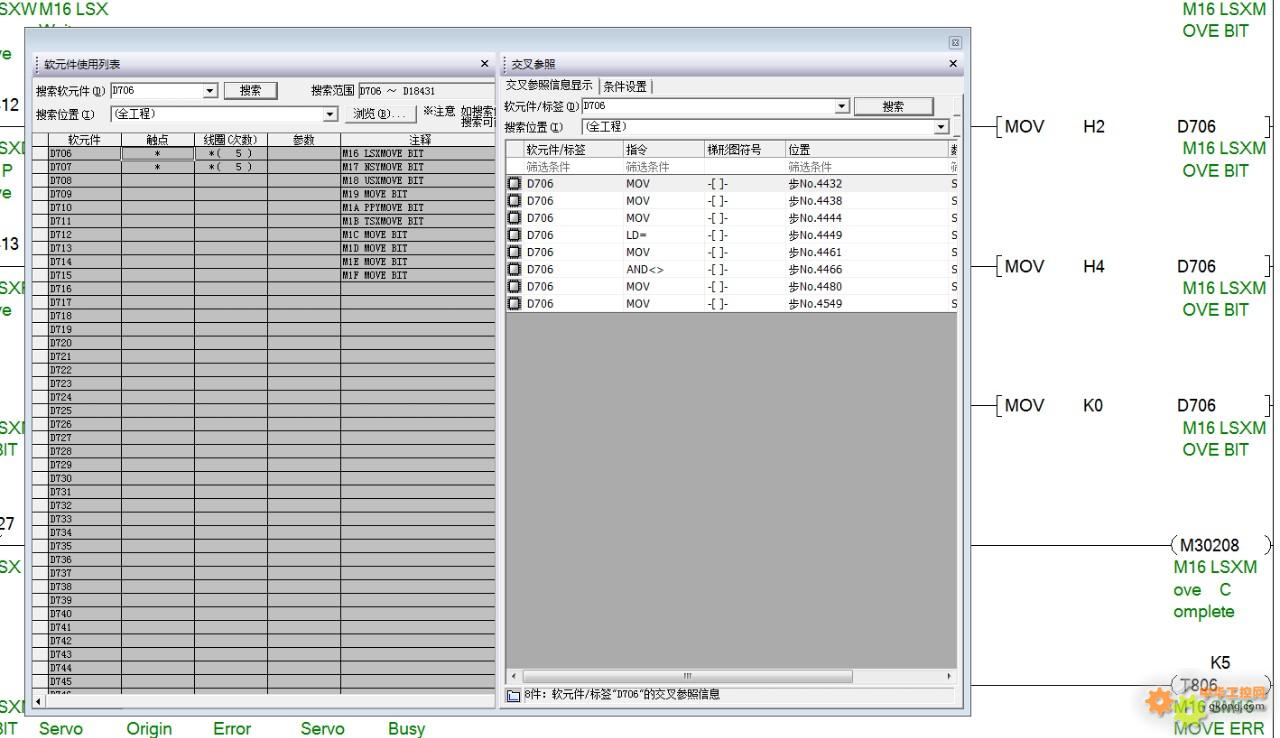Viewport: 1280px width, 738px height.
Task: Click the 线圈(次数) column header
Action: pyautogui.click(x=231, y=141)
